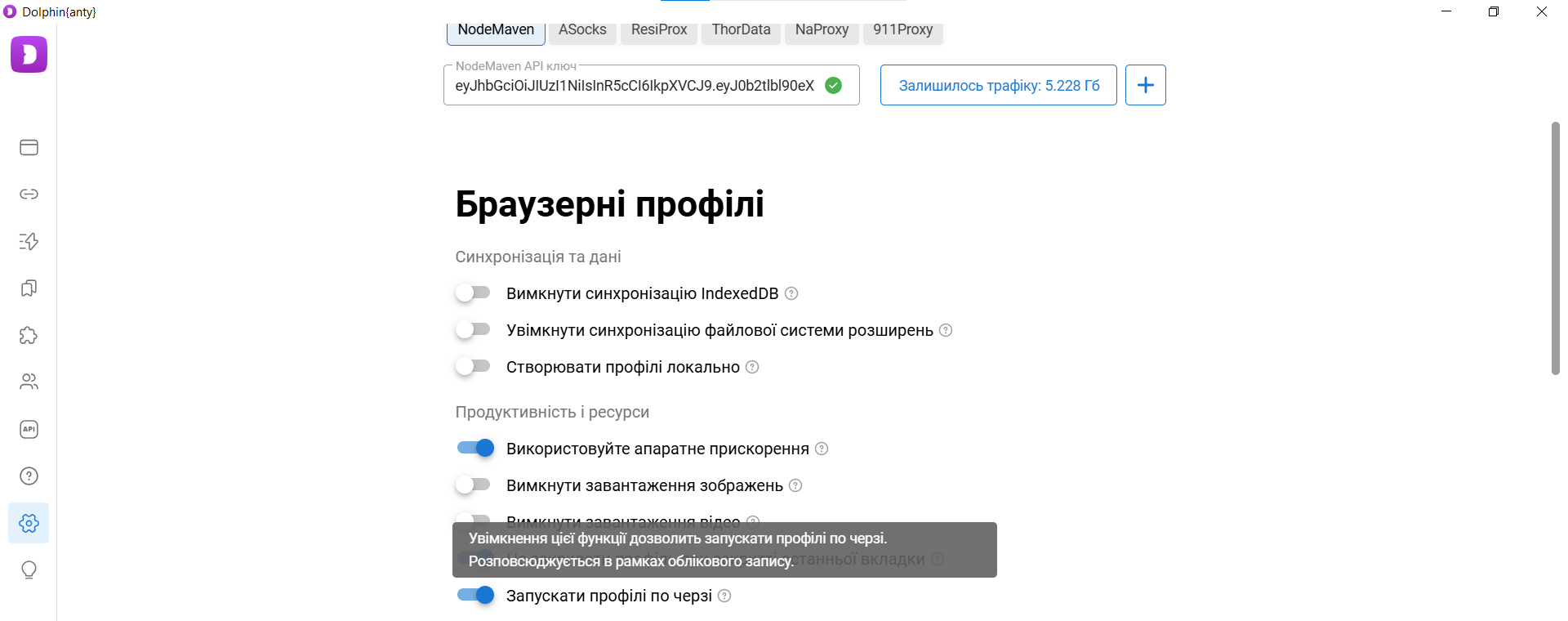Screen dimensions: 1568x621
Task: Click help icon next to launch profiles queue
Action: (x=724, y=596)
